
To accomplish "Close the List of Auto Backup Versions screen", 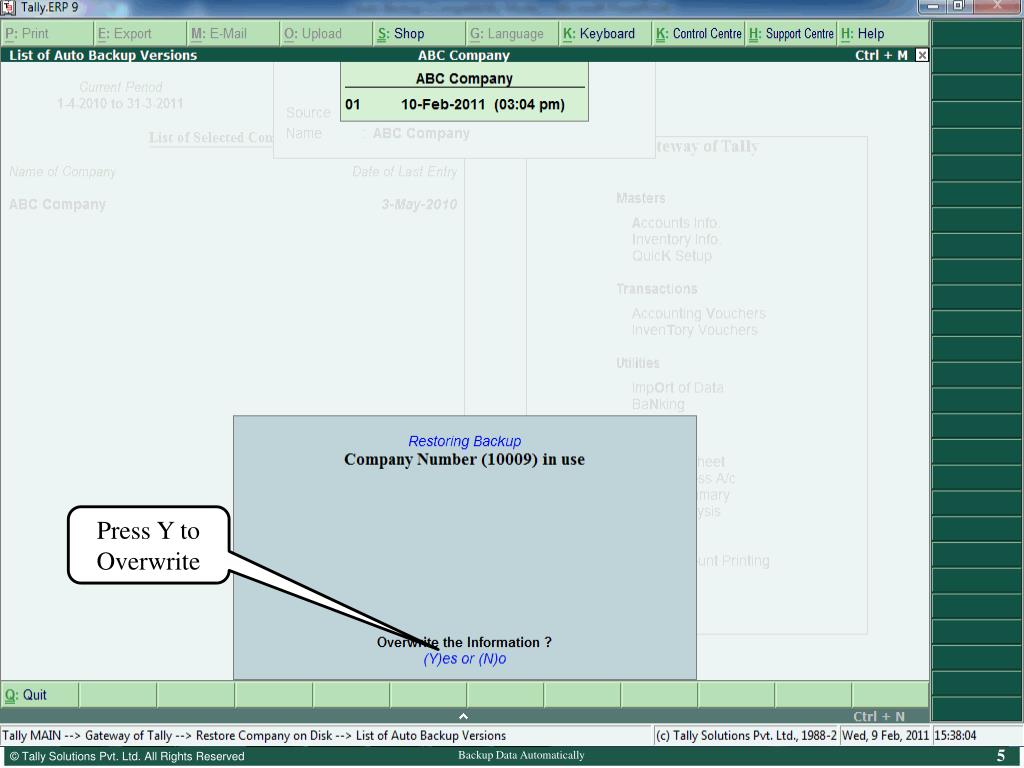I will coord(921,56).
